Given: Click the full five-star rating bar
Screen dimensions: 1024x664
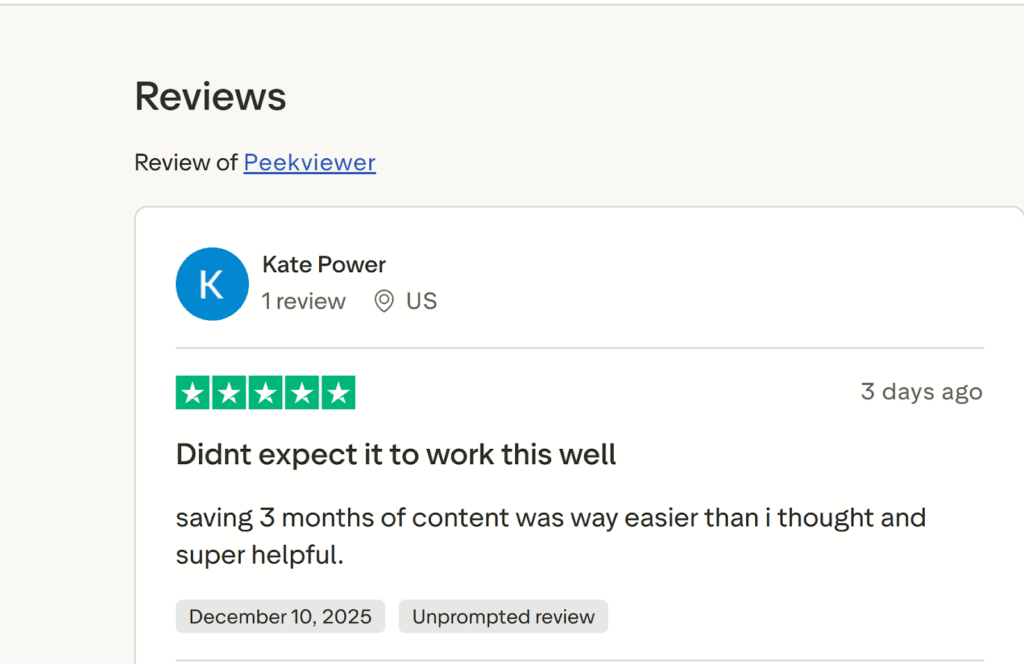Looking at the screenshot, I should [x=265, y=392].
